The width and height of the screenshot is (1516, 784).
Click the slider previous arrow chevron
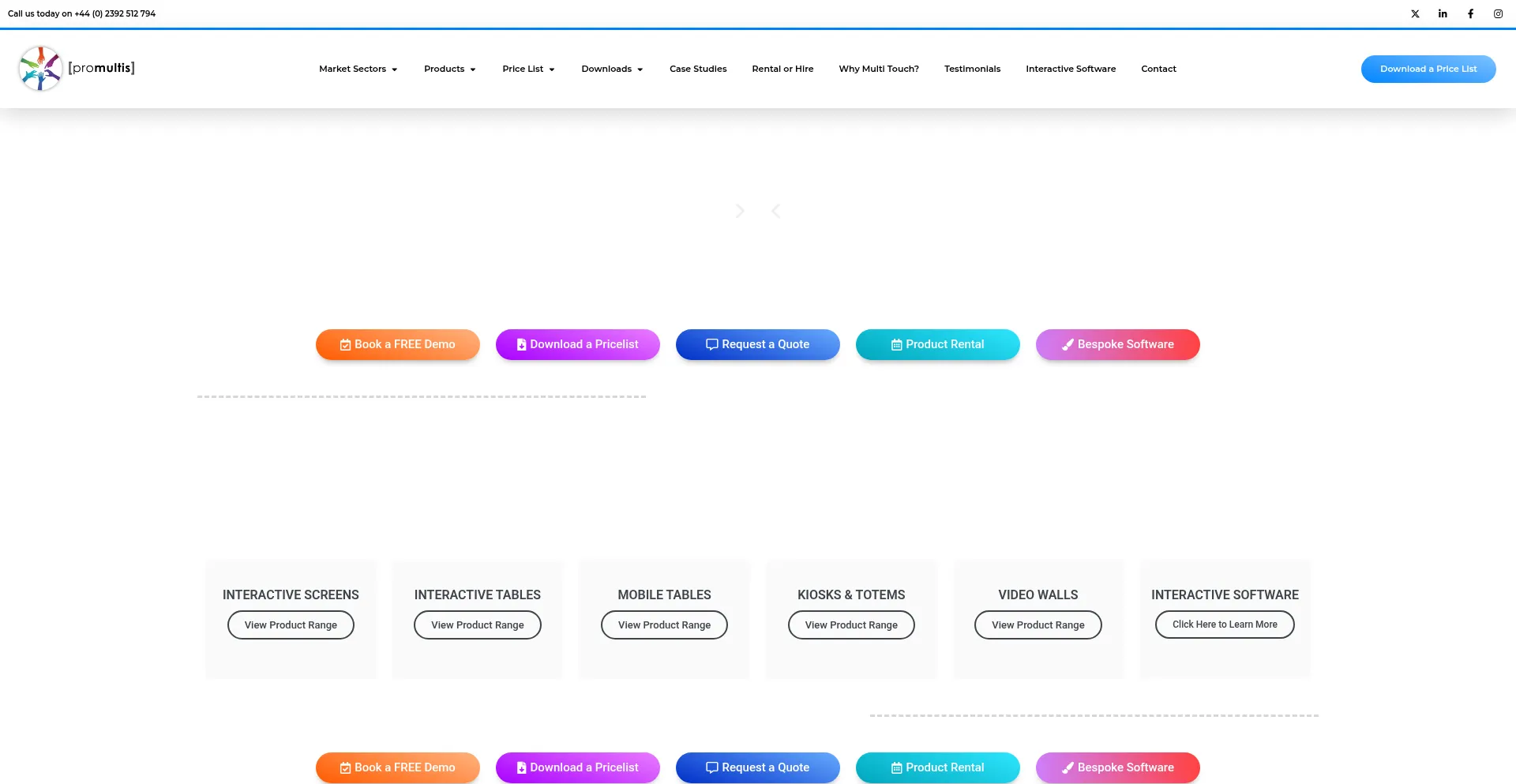775,211
